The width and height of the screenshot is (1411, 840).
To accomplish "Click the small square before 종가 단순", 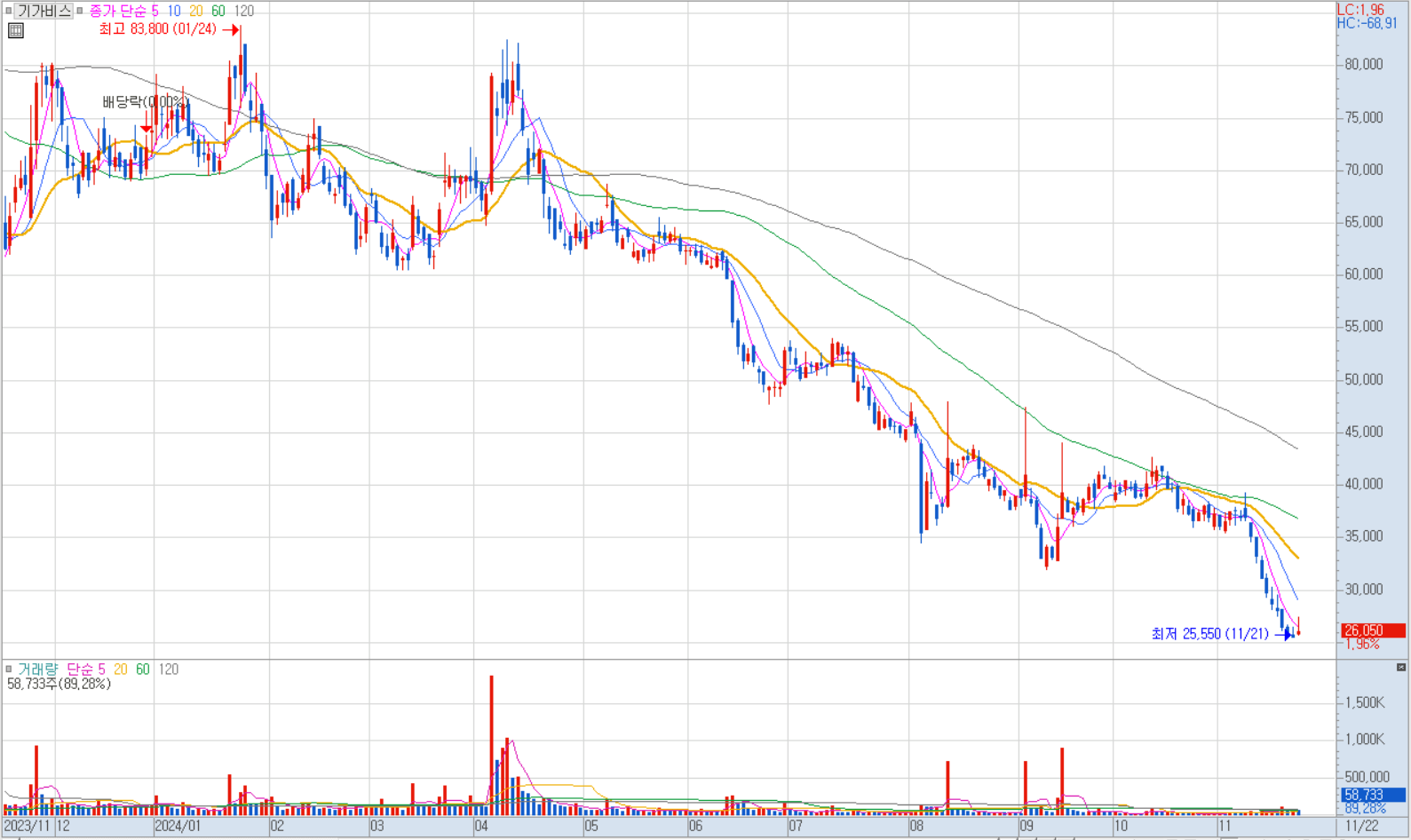I will click(80, 11).
